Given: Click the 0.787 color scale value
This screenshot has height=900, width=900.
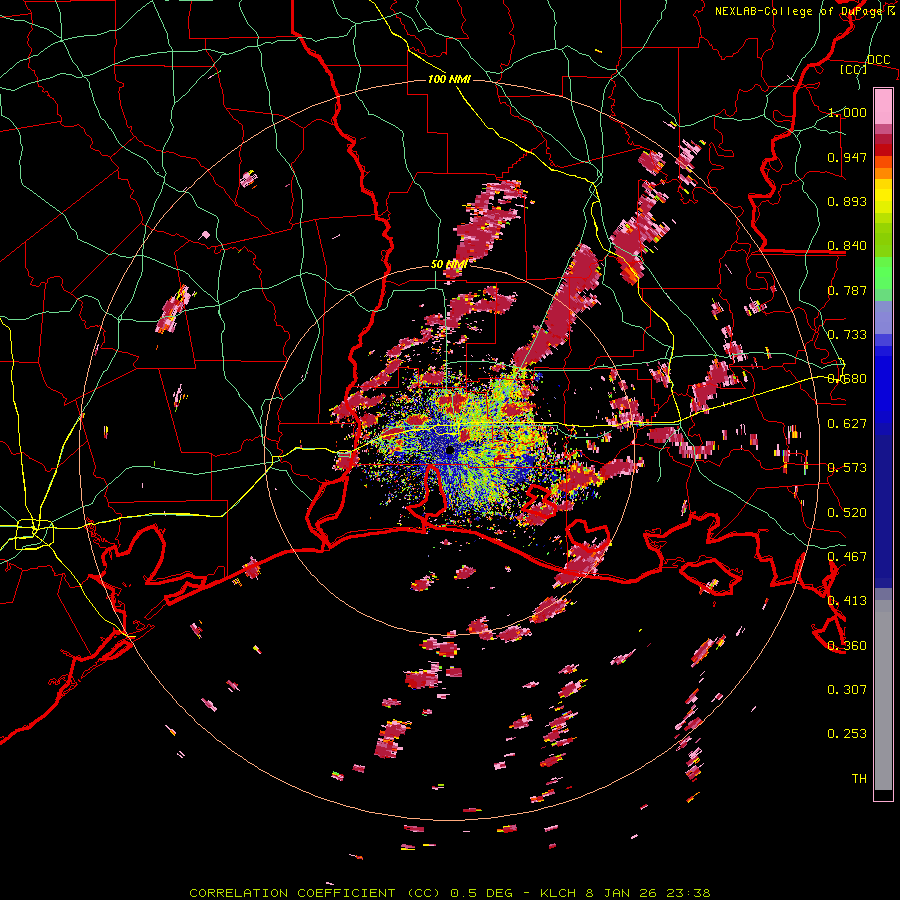Looking at the screenshot, I should pos(847,290).
